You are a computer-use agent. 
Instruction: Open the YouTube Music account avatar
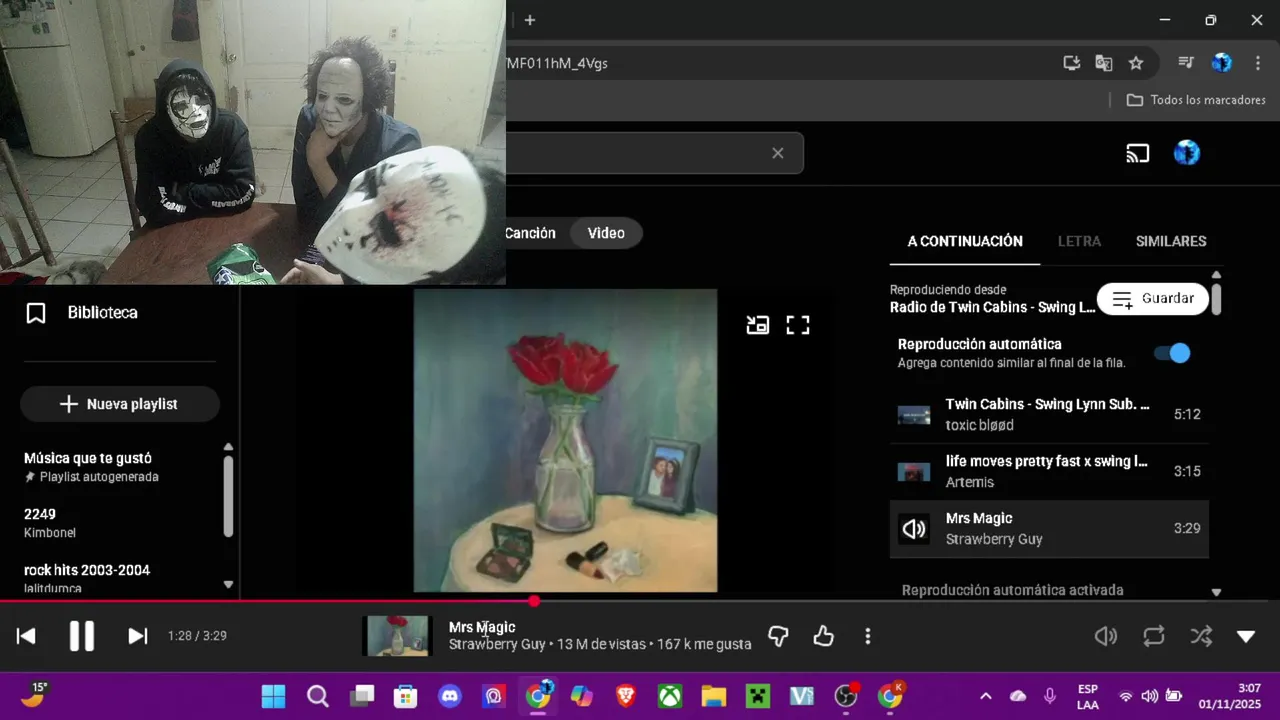(x=1186, y=153)
